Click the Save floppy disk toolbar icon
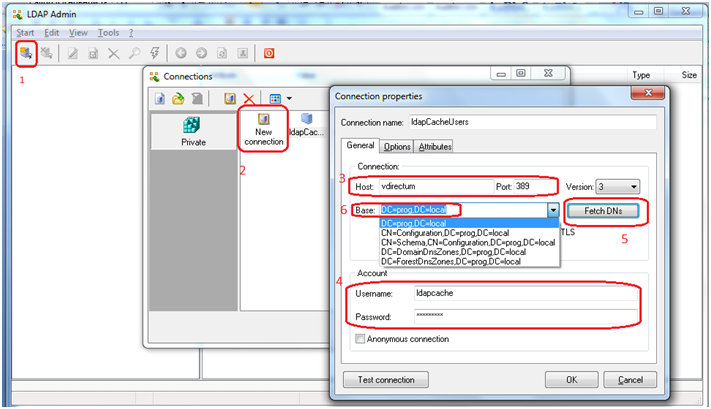The width and height of the screenshot is (711, 409). pyautogui.click(x=93, y=54)
